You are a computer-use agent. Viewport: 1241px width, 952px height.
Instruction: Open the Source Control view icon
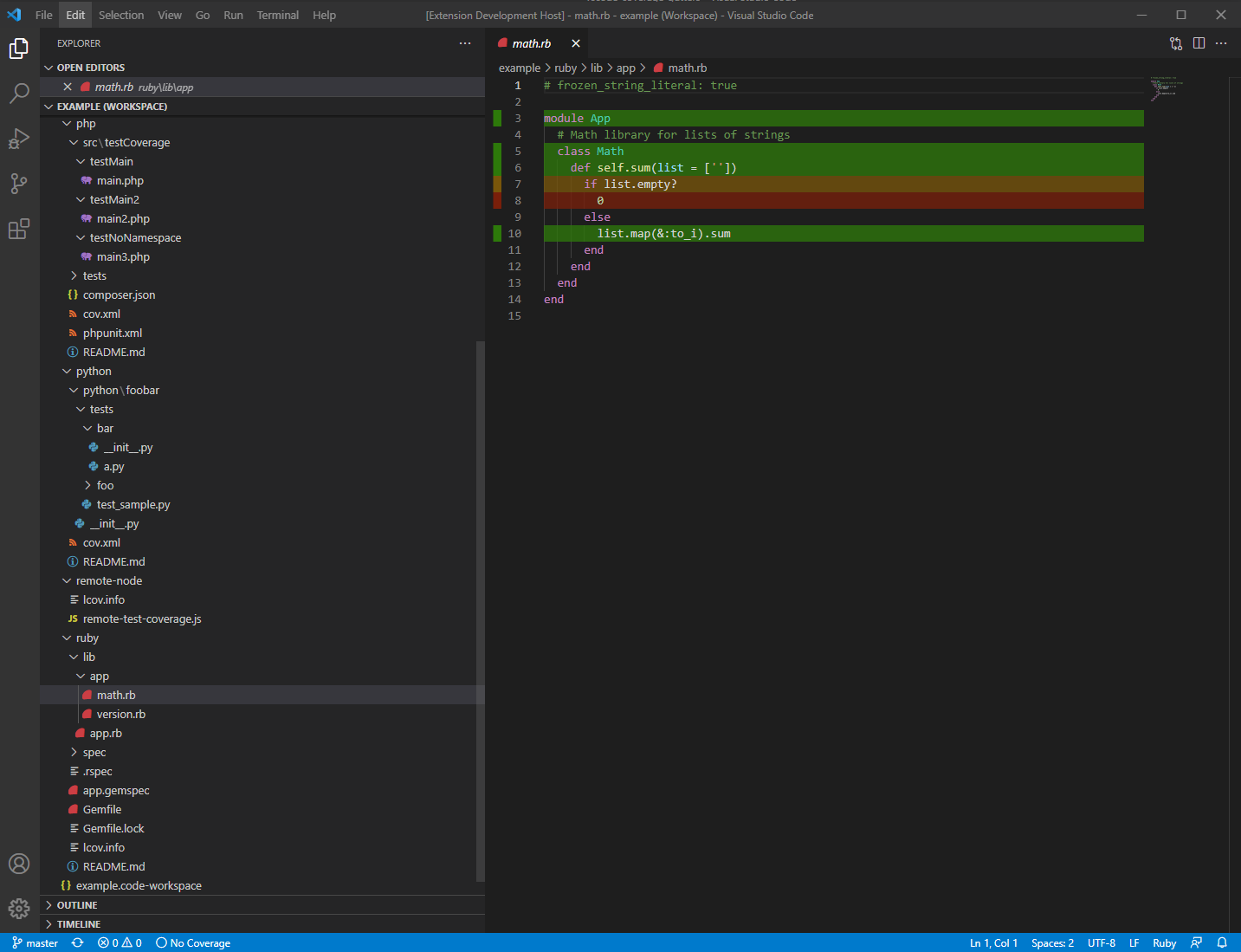pyautogui.click(x=18, y=184)
